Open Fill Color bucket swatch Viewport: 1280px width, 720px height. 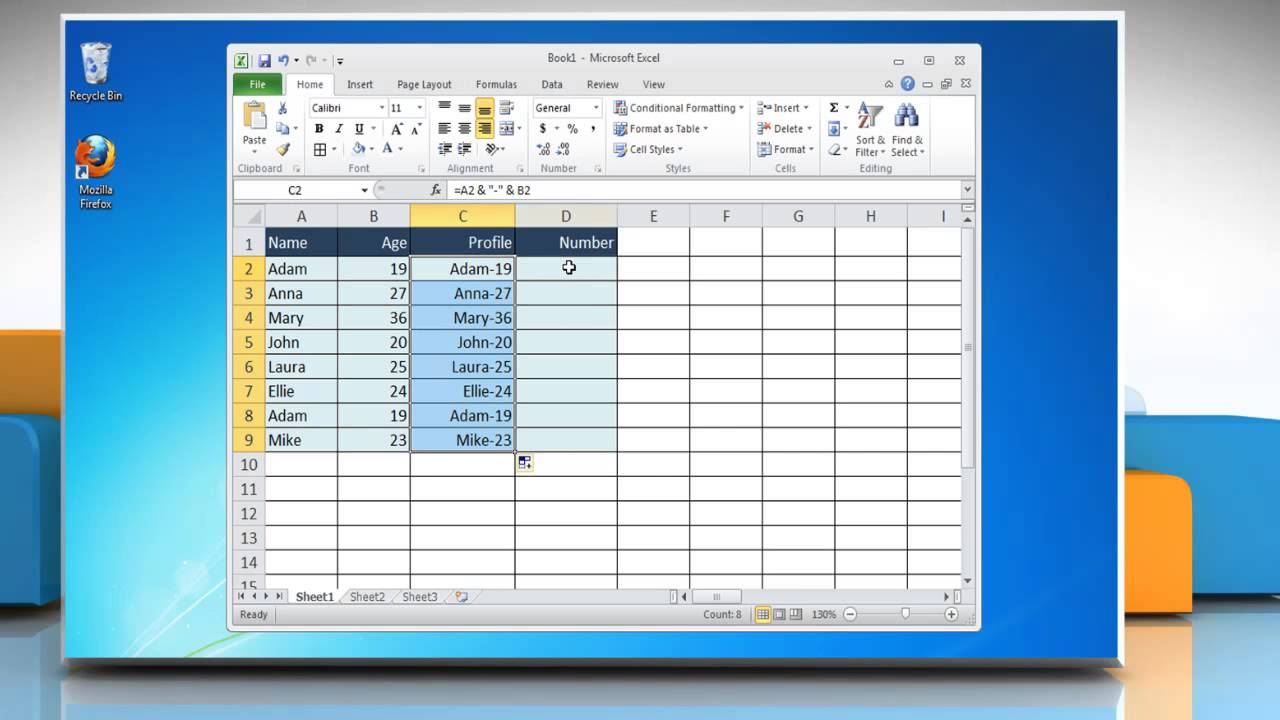(x=358, y=149)
